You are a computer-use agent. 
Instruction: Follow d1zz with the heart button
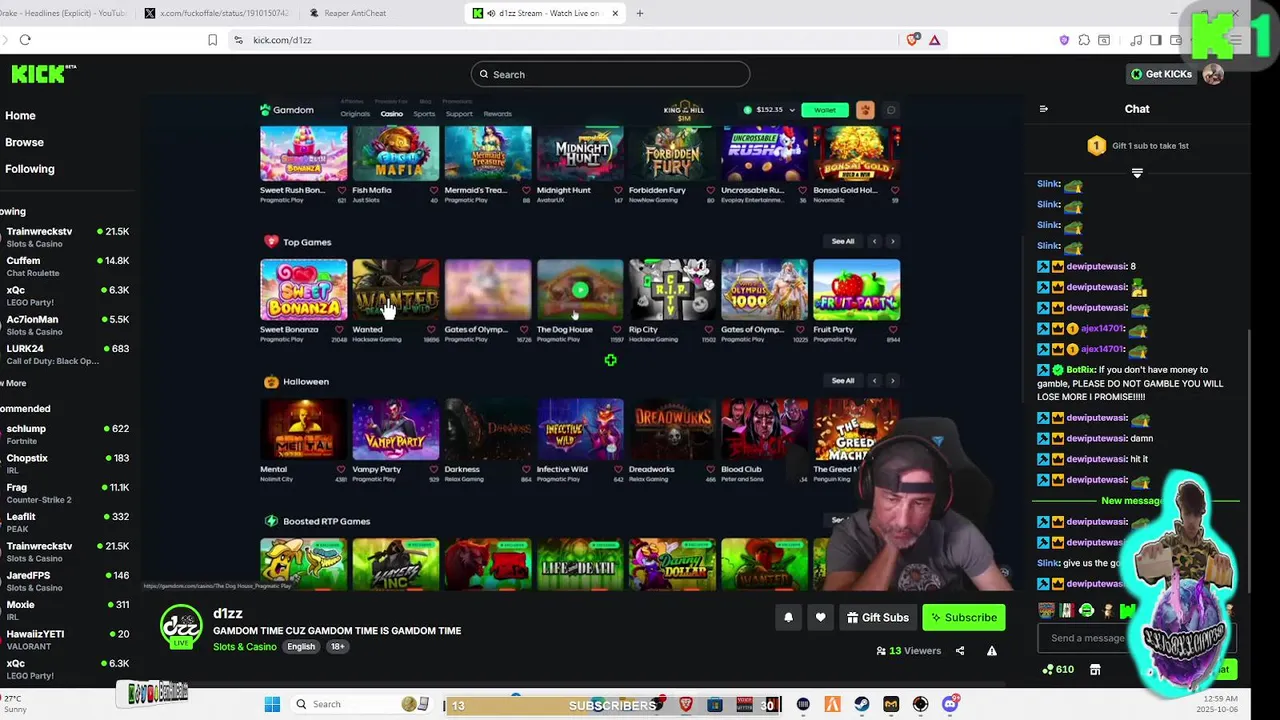coord(820,617)
